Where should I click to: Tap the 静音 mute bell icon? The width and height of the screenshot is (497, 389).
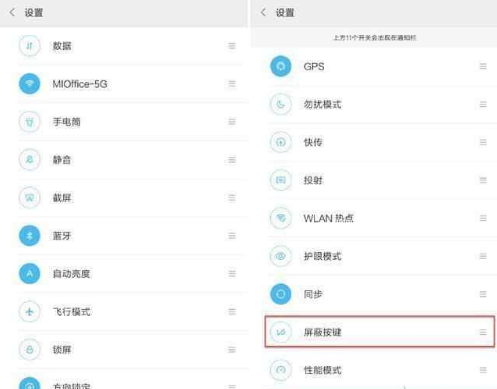point(30,160)
